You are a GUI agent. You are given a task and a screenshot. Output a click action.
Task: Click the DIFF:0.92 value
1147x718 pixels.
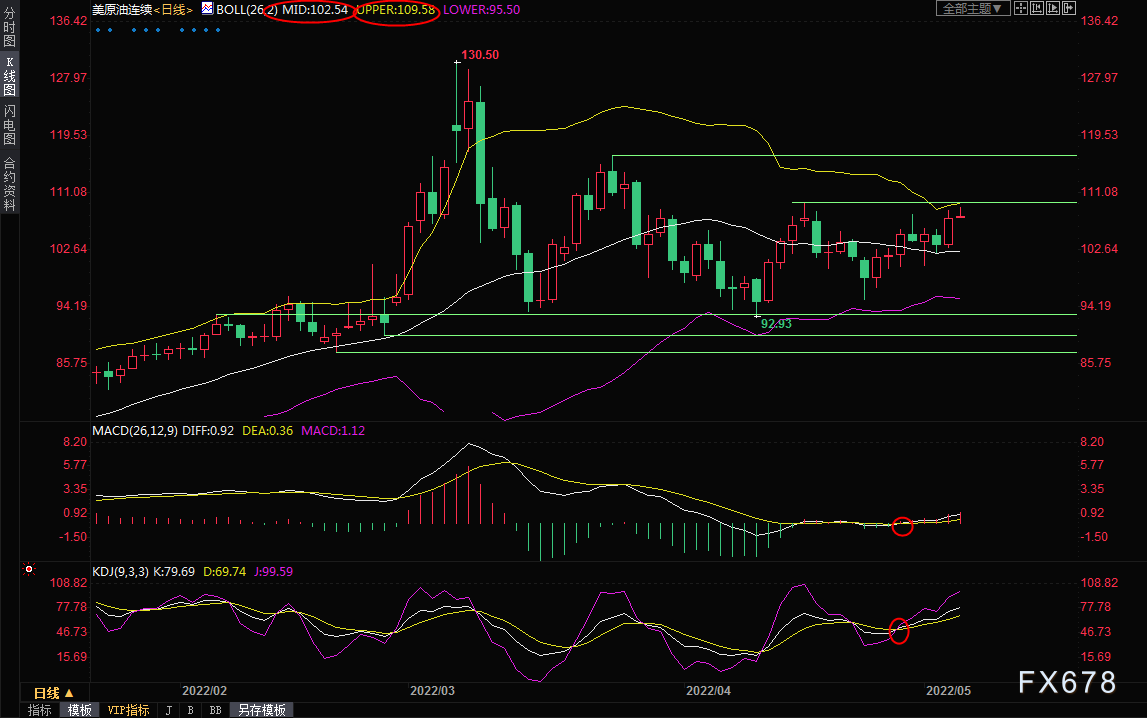pos(208,431)
